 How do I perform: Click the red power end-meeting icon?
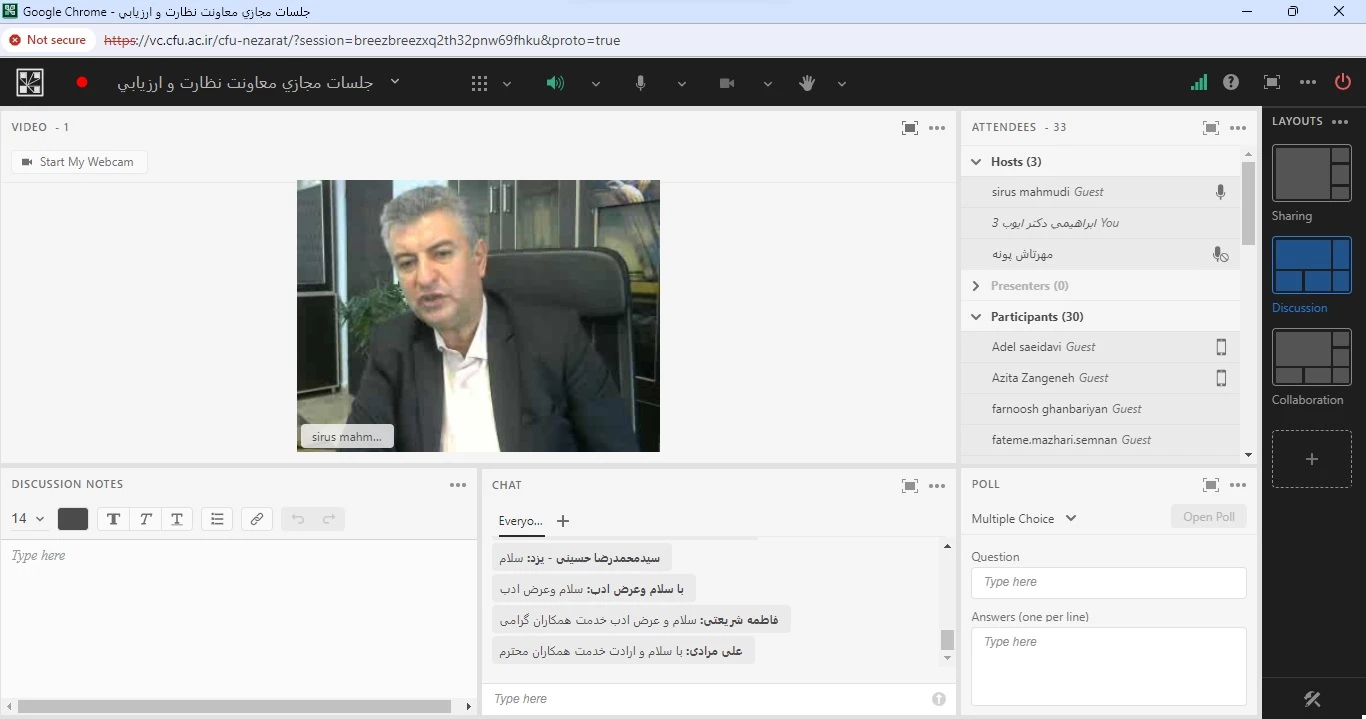click(x=1342, y=83)
